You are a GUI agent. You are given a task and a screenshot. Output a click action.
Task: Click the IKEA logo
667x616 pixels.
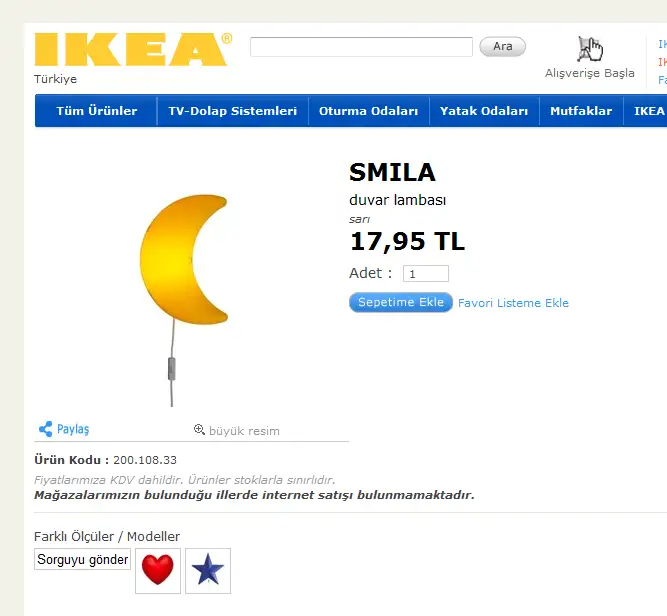133,49
